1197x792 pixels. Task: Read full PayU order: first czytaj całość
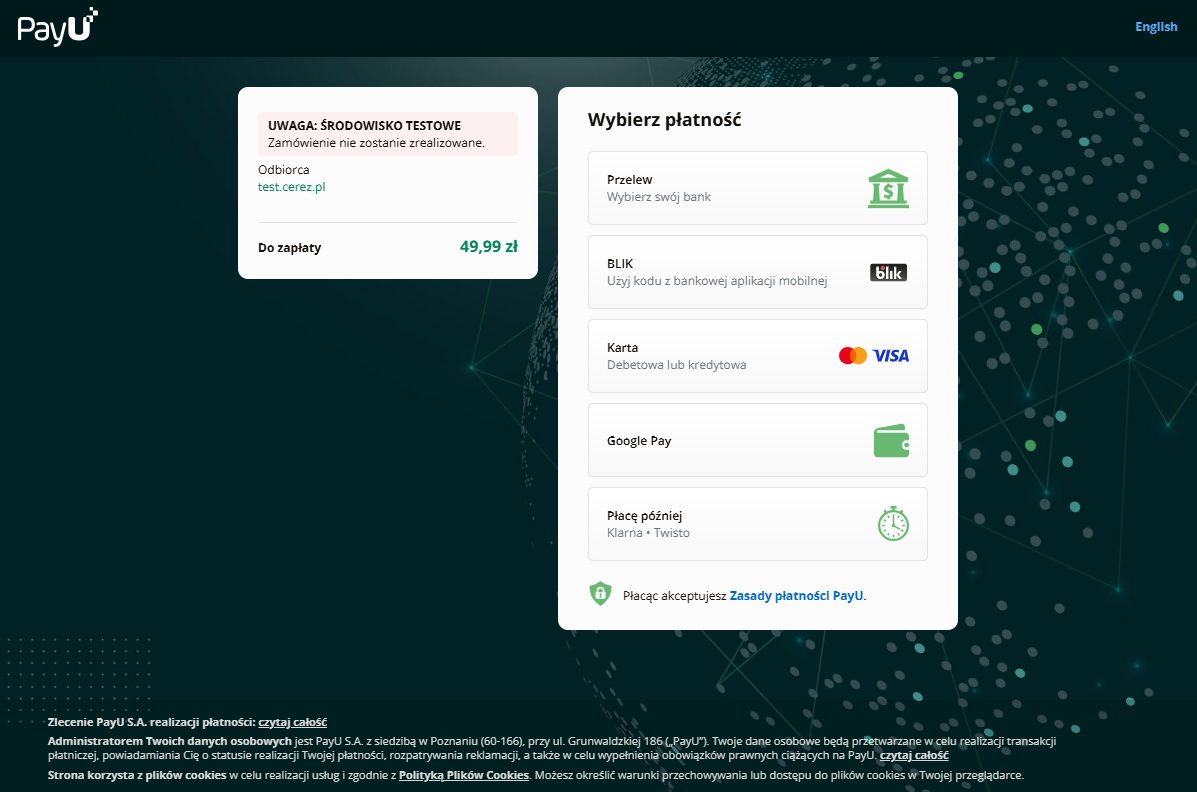pos(293,722)
